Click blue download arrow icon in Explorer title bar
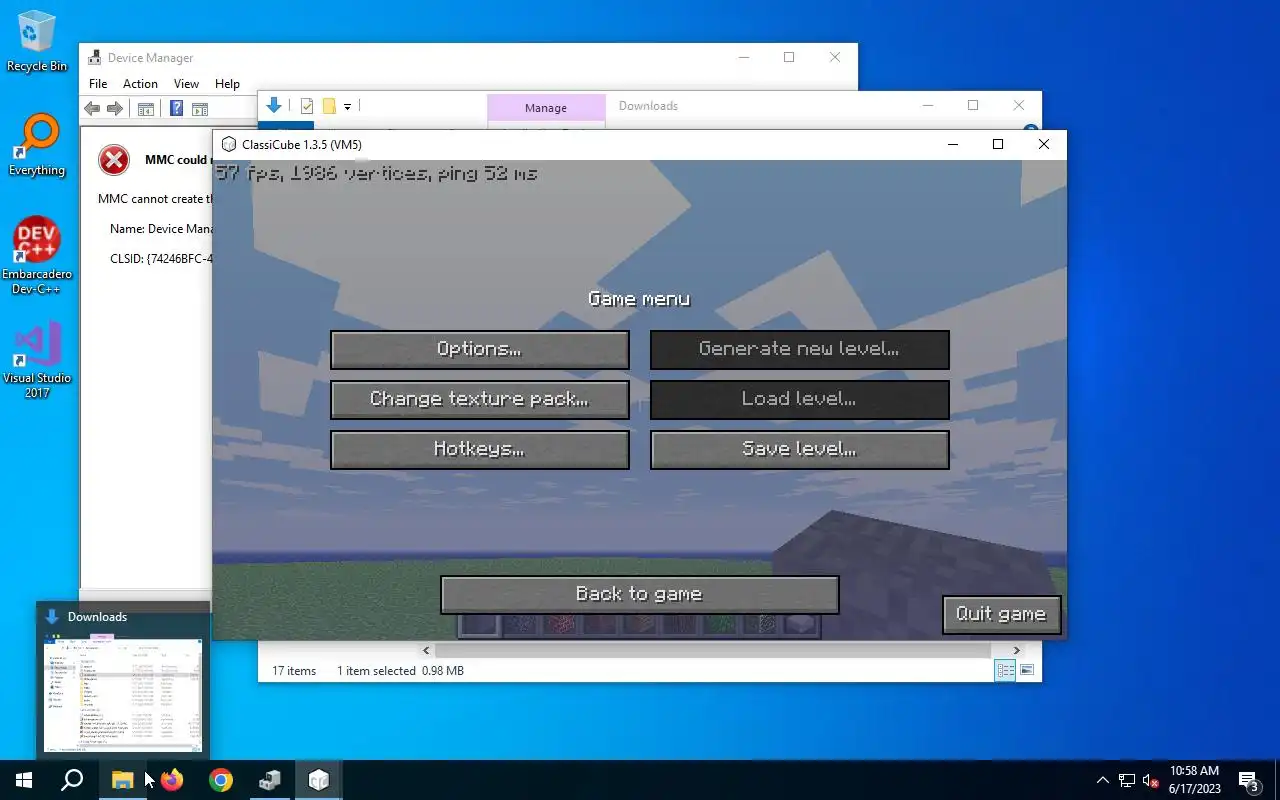 [273, 106]
